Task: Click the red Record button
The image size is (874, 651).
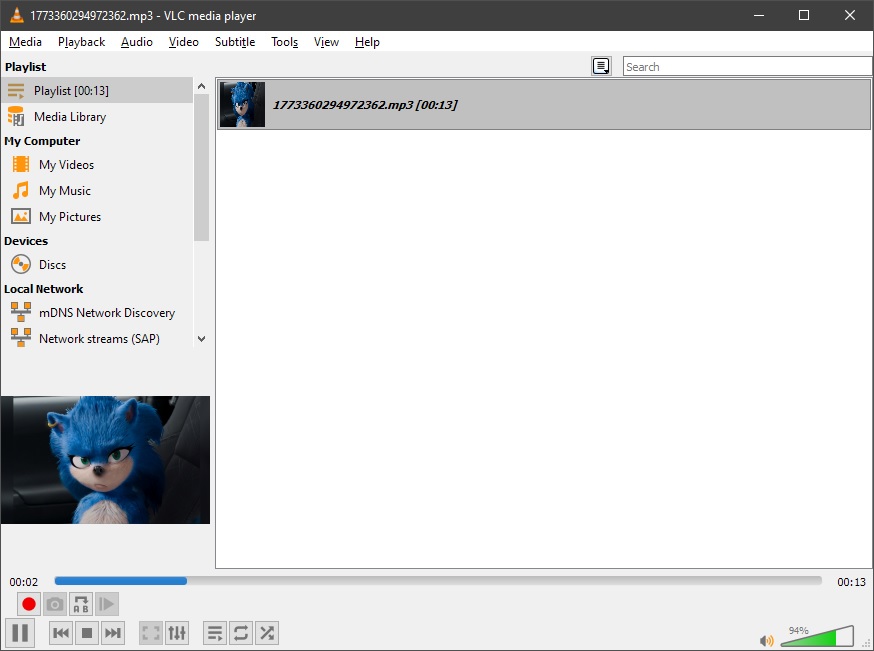Action: tap(28, 604)
